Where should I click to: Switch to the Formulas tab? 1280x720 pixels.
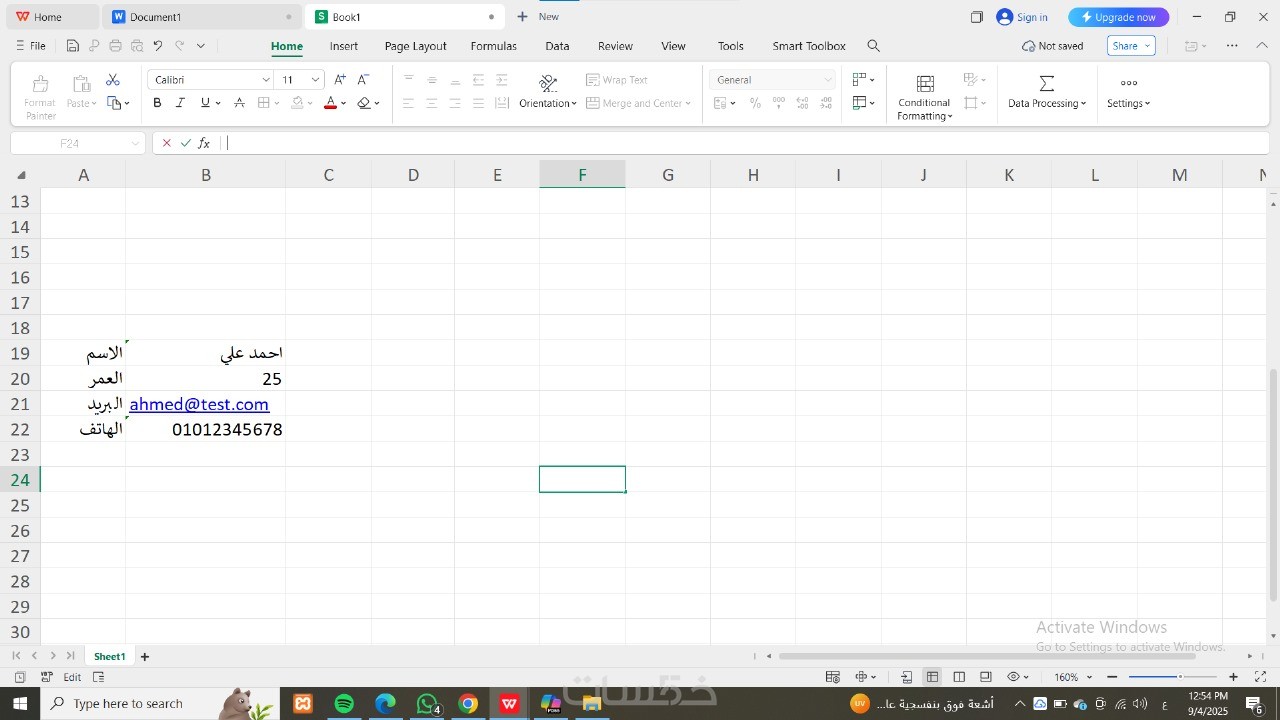[x=494, y=46]
